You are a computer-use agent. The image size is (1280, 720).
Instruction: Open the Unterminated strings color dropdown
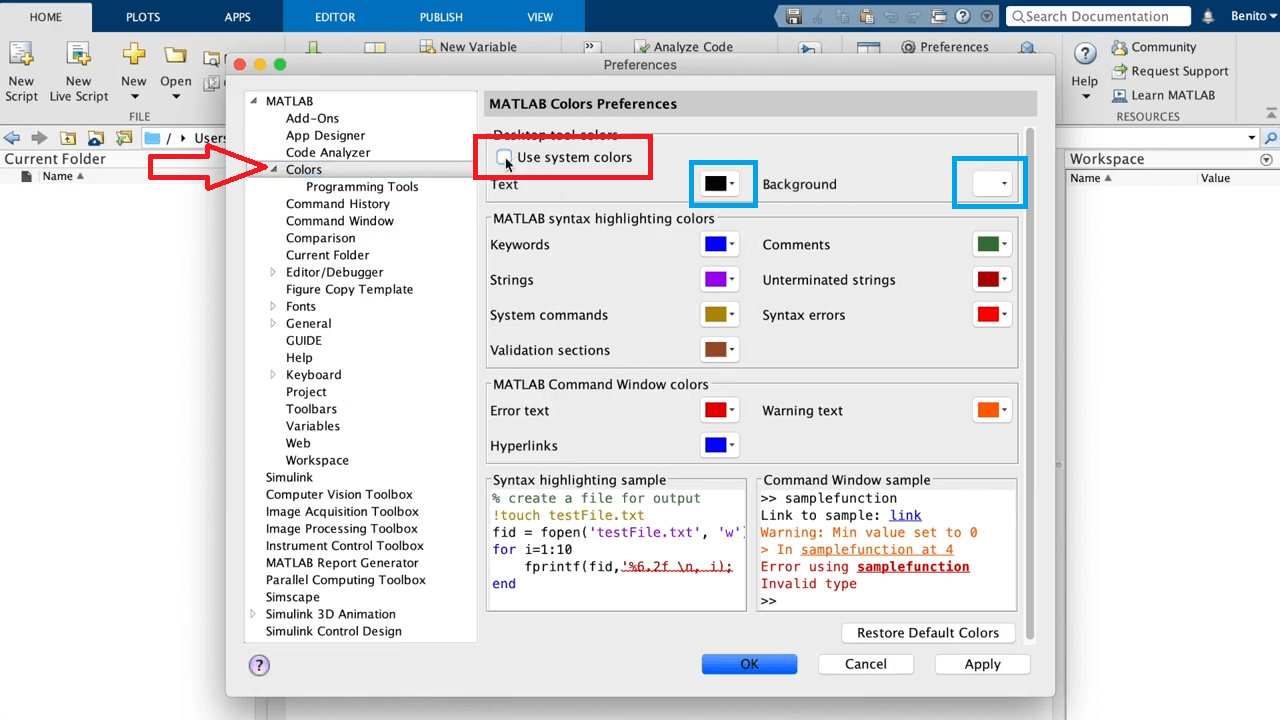coord(992,280)
